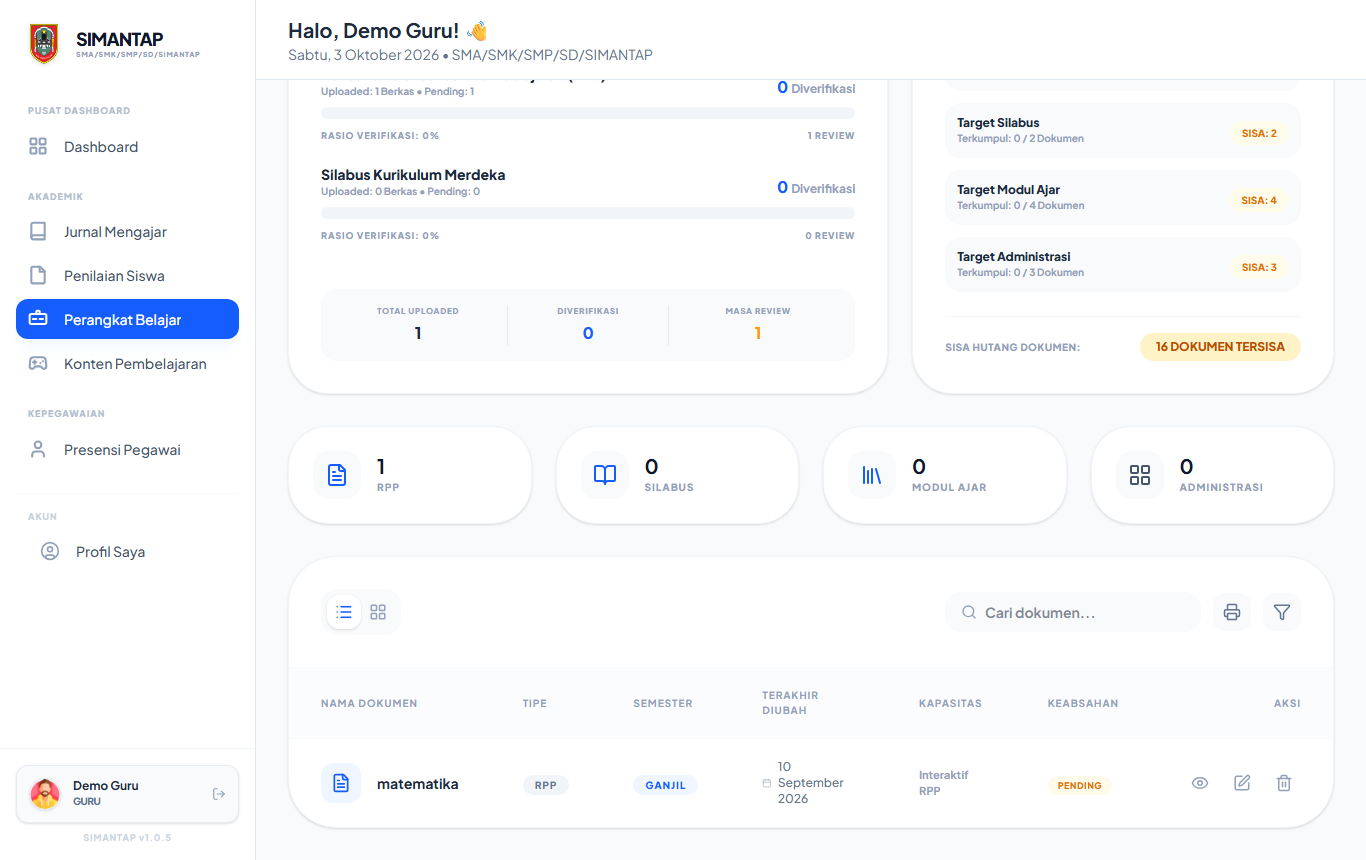Click the 16 DOKUMEN TERSISA badge
This screenshot has width=1366, height=860.
click(x=1220, y=347)
